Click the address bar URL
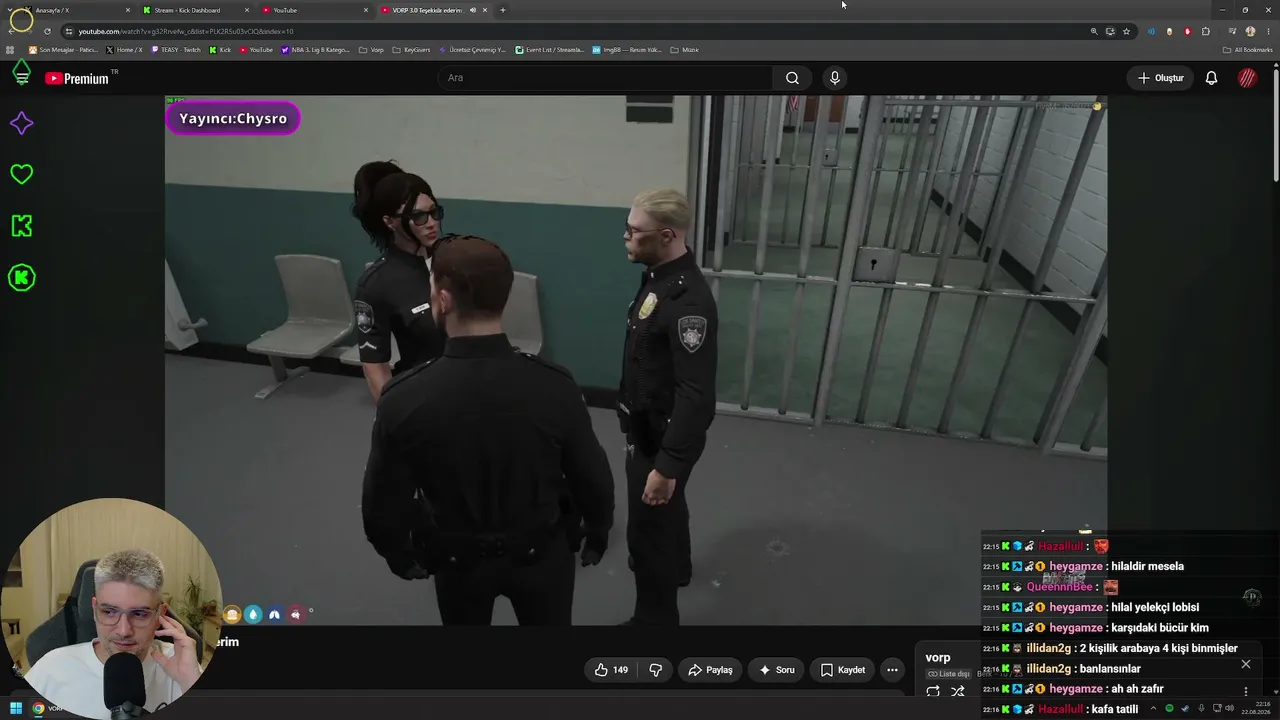Viewport: 1280px width, 720px height. (x=186, y=31)
